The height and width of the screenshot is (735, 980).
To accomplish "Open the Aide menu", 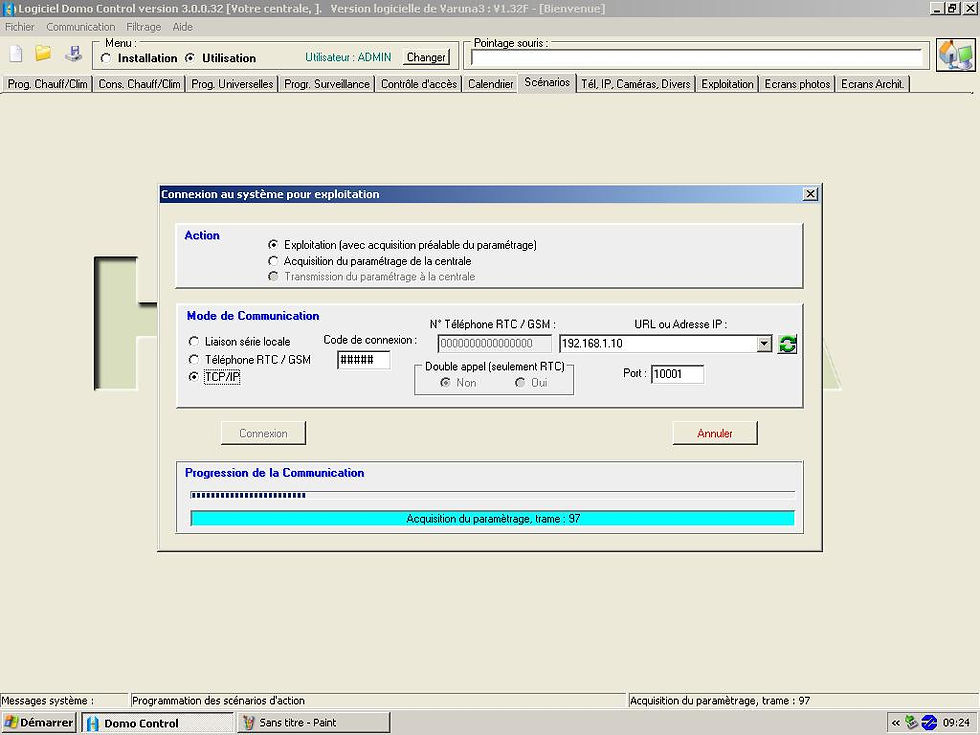I will coord(182,27).
